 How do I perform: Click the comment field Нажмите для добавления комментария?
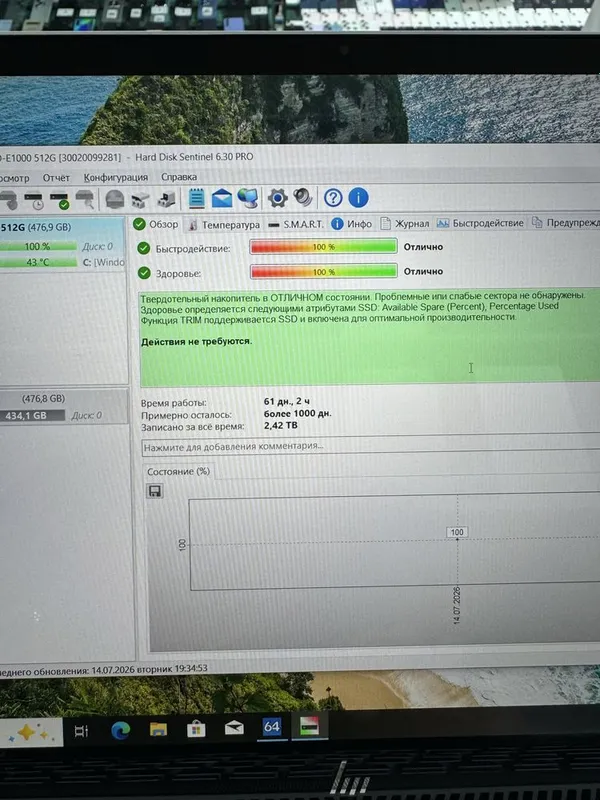tap(370, 446)
